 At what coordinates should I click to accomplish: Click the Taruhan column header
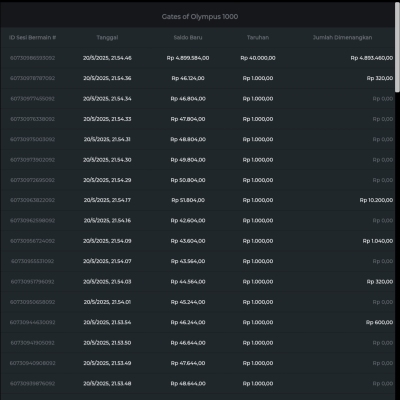click(x=258, y=38)
